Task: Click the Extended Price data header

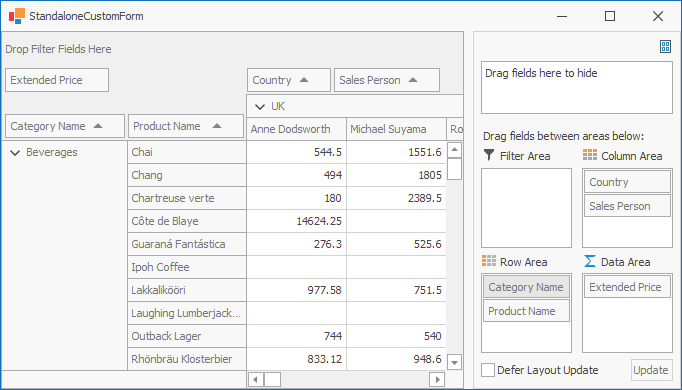Action: pyautogui.click(x=57, y=80)
